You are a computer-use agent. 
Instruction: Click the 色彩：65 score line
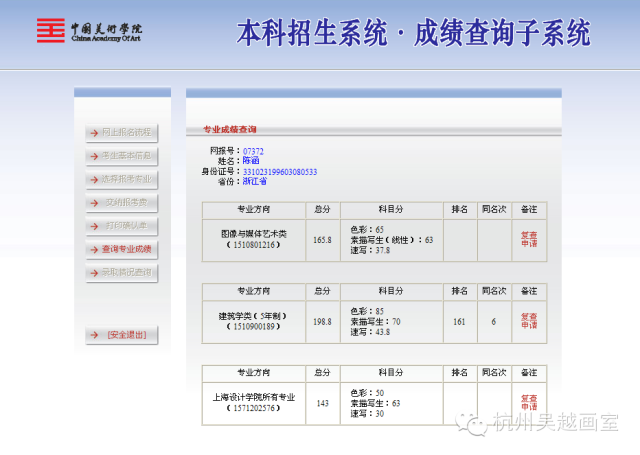click(x=367, y=229)
